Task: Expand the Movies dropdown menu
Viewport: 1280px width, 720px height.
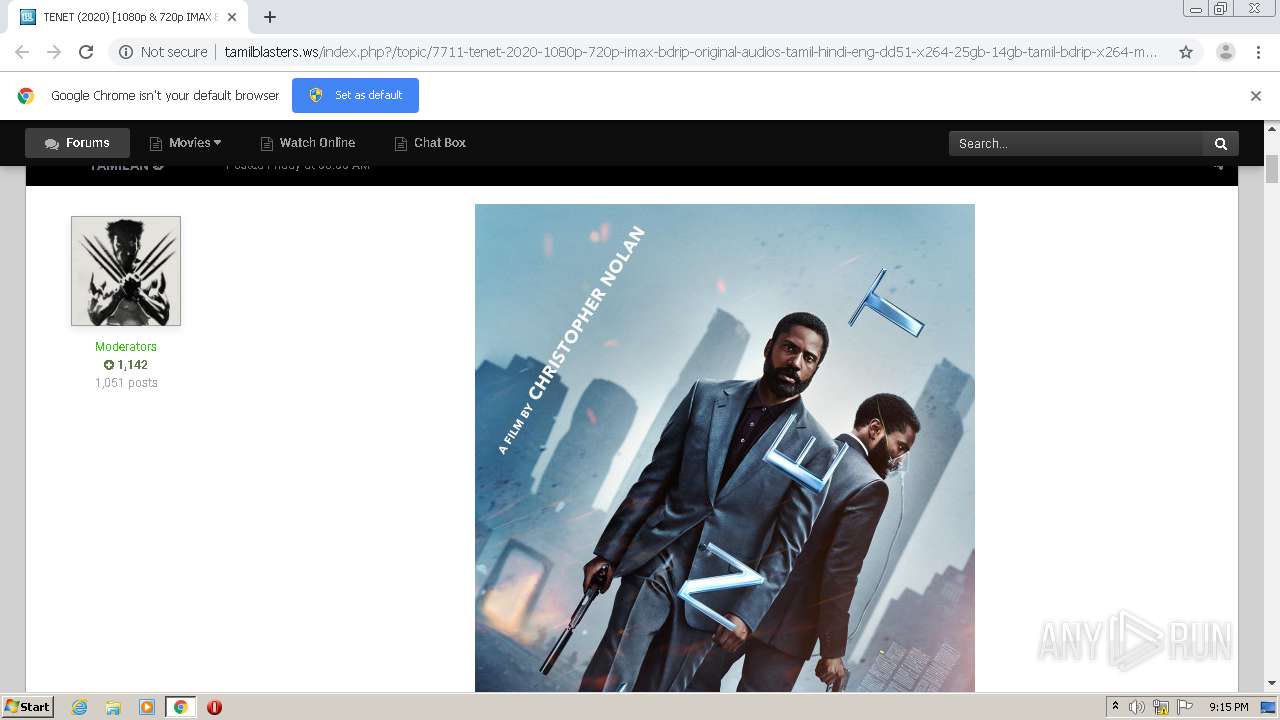Action: 185,143
